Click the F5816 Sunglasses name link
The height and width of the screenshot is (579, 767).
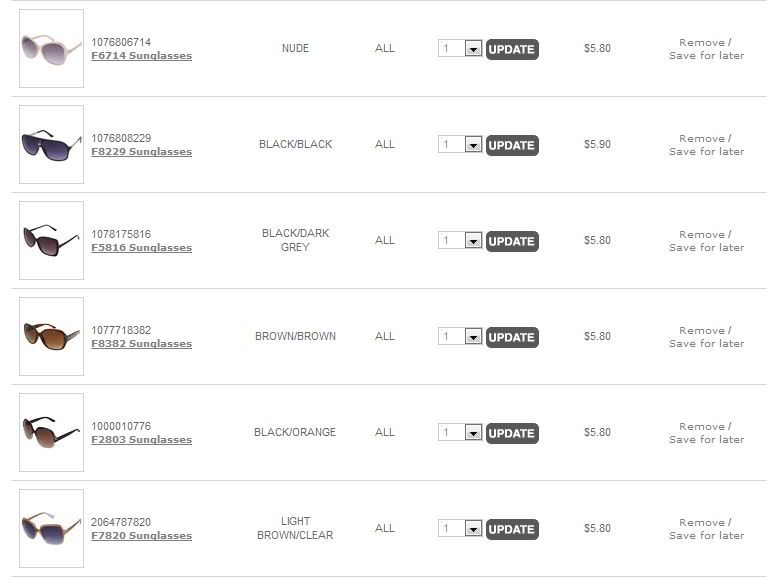[x=141, y=248]
